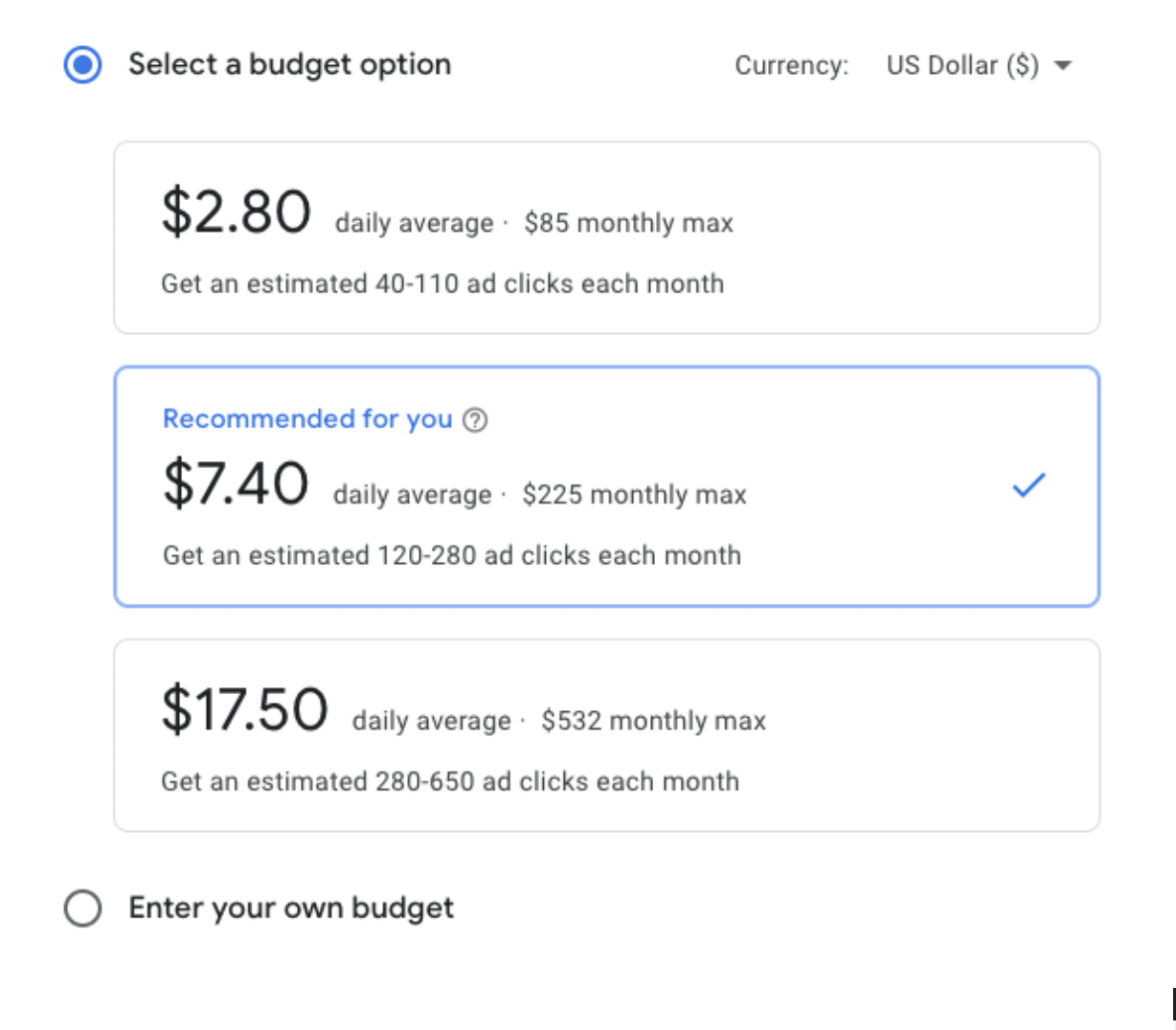Click the filled radio circle for budget options
Image resolution: width=1176 pixels, height=1030 pixels.
point(82,64)
